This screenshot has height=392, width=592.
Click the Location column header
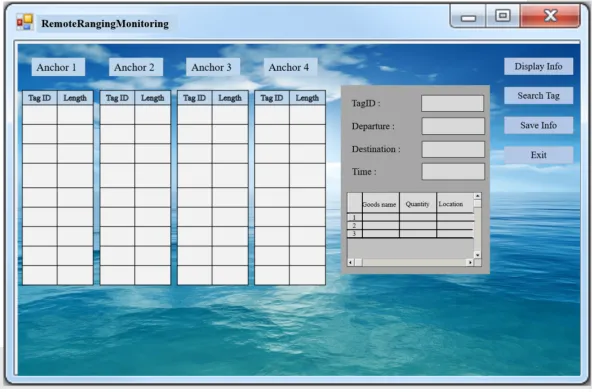tap(455, 203)
